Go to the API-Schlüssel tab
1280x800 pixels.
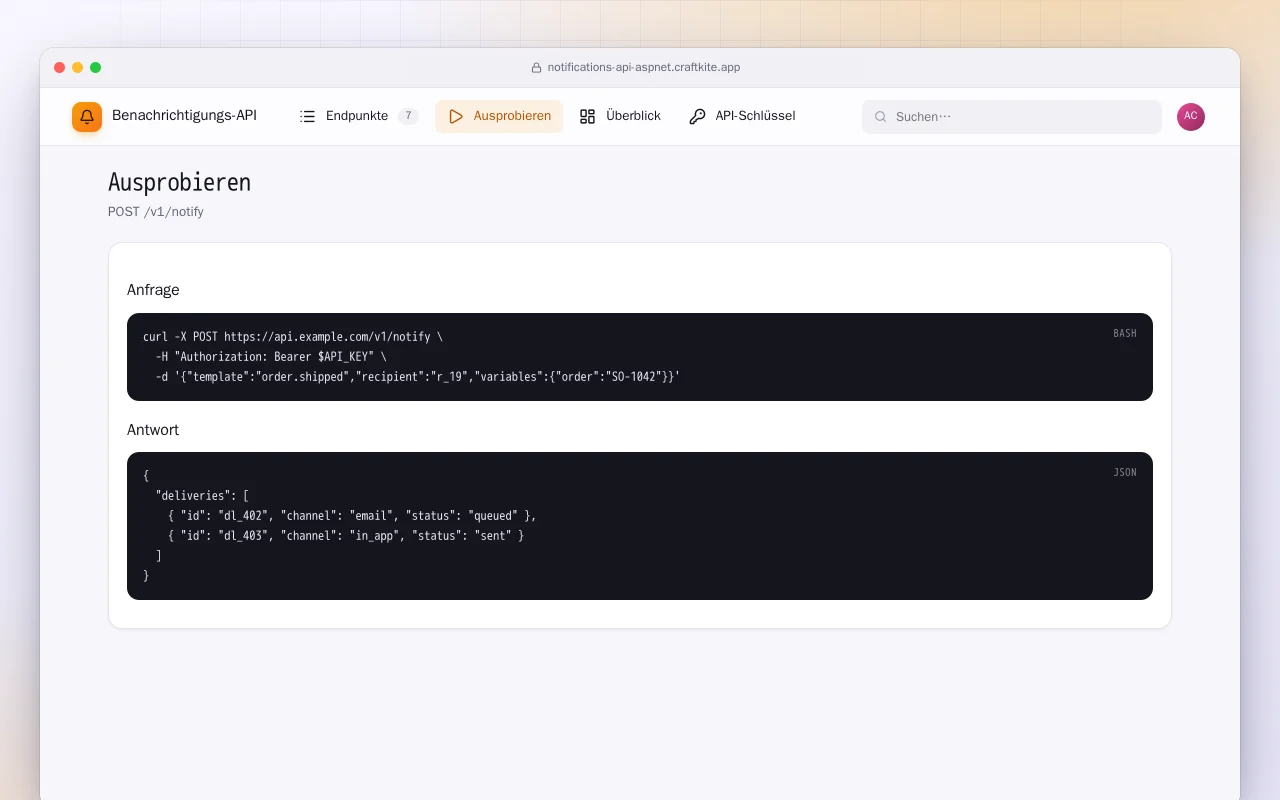[742, 116]
